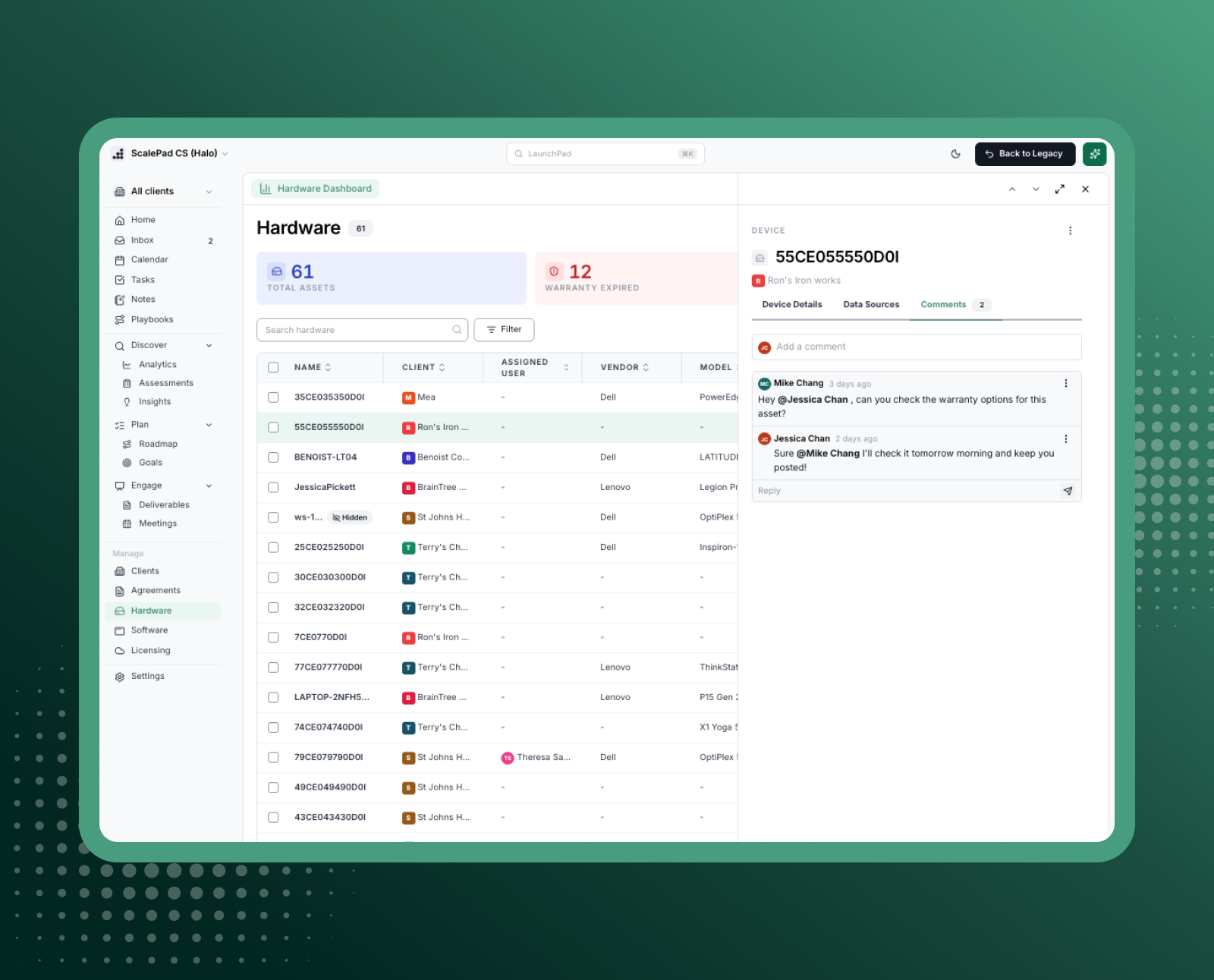Viewport: 1214px width, 980px height.
Task: Click the Add a comment field
Action: point(917,347)
